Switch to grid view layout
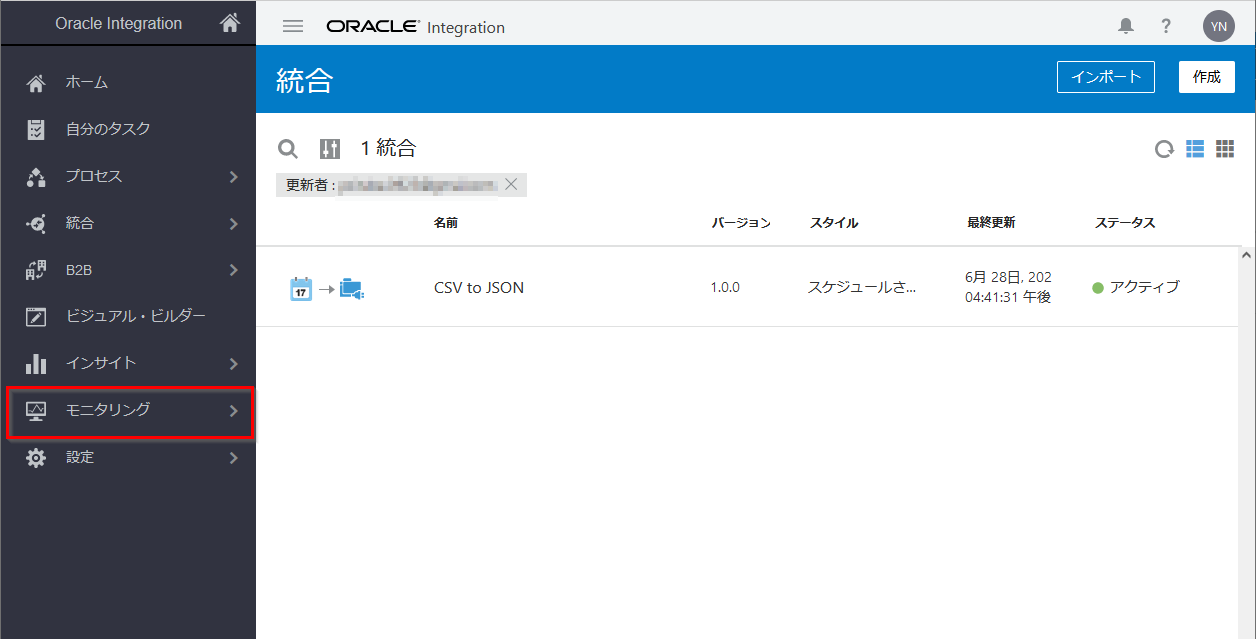Image resolution: width=1256 pixels, height=639 pixels. (x=1225, y=149)
